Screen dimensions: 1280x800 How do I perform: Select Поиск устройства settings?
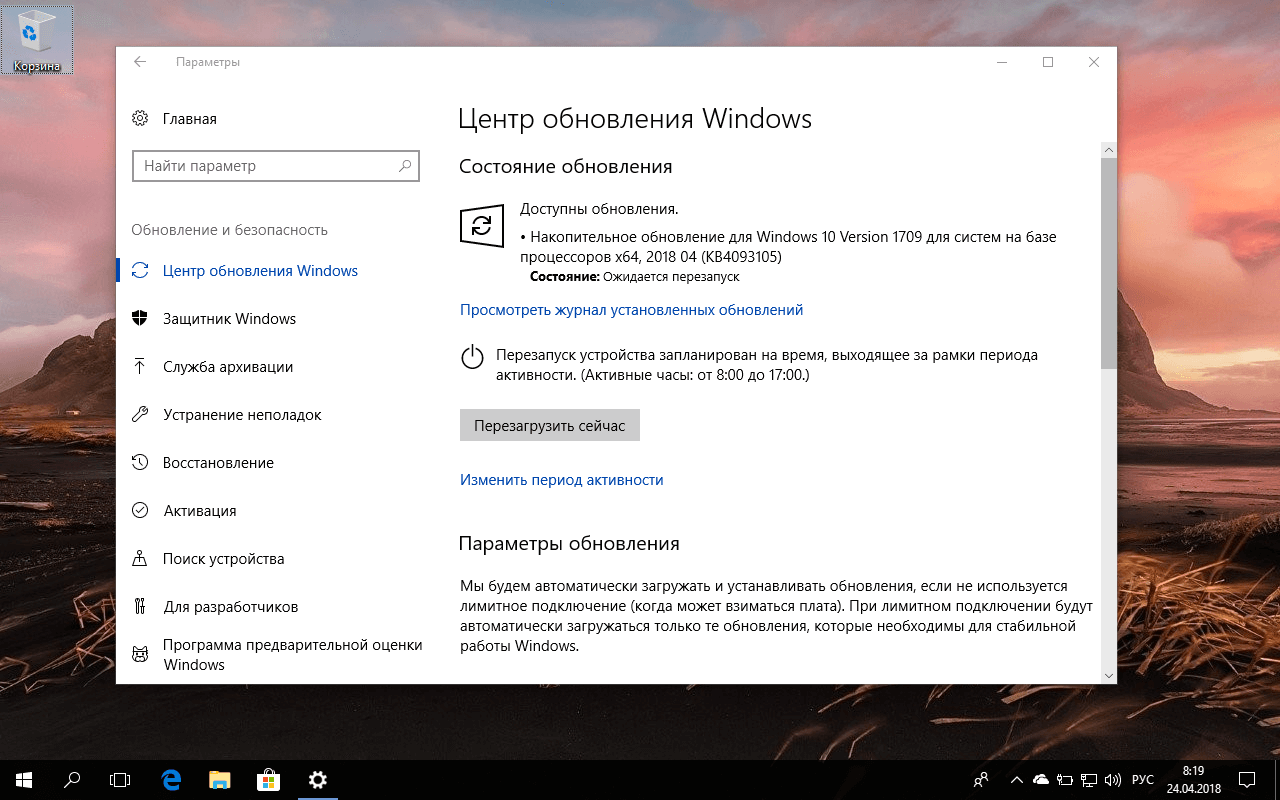[x=221, y=558]
